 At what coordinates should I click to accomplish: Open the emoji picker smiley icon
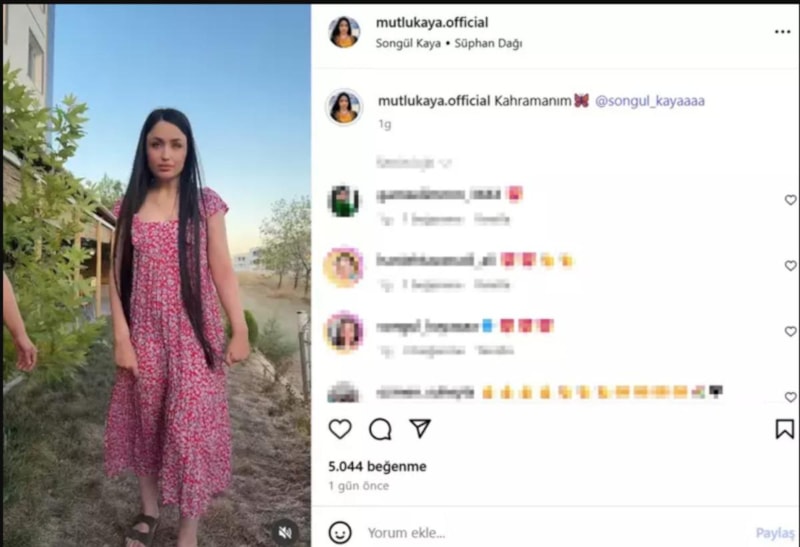pyautogui.click(x=340, y=533)
